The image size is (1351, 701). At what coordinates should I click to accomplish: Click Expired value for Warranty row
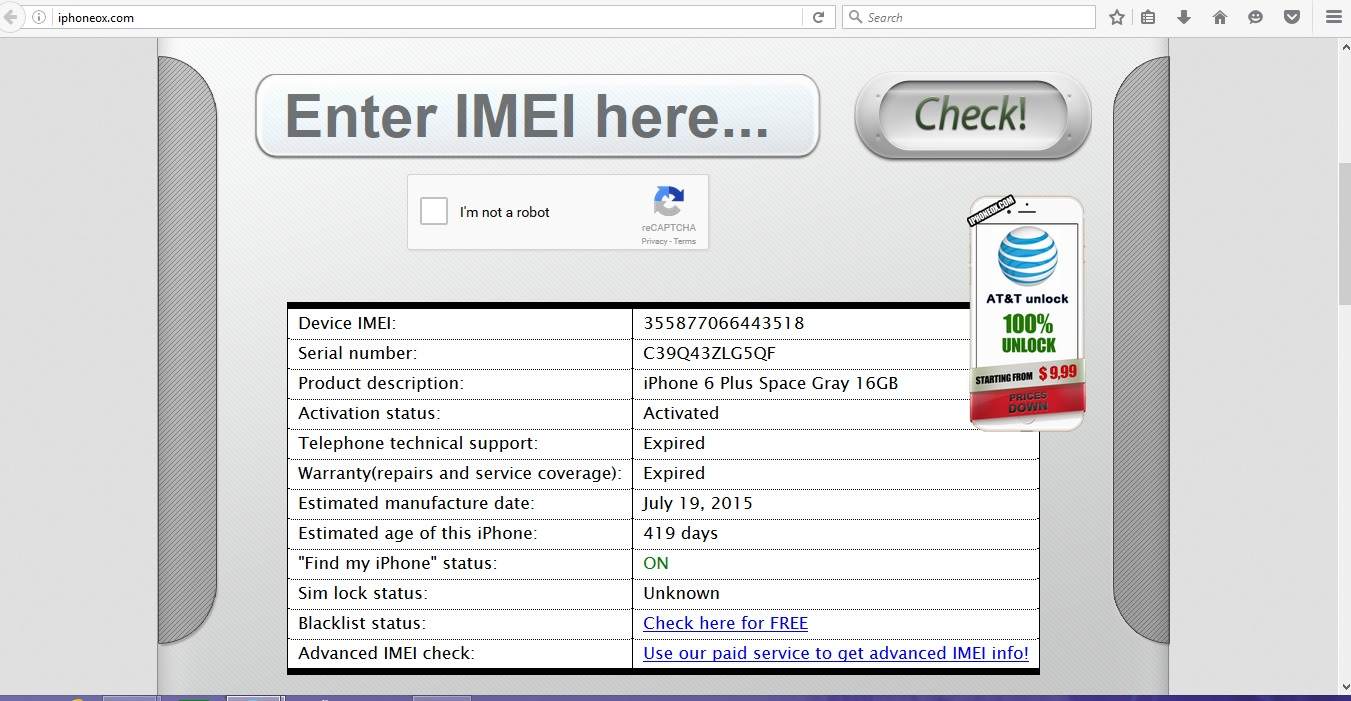click(x=674, y=473)
